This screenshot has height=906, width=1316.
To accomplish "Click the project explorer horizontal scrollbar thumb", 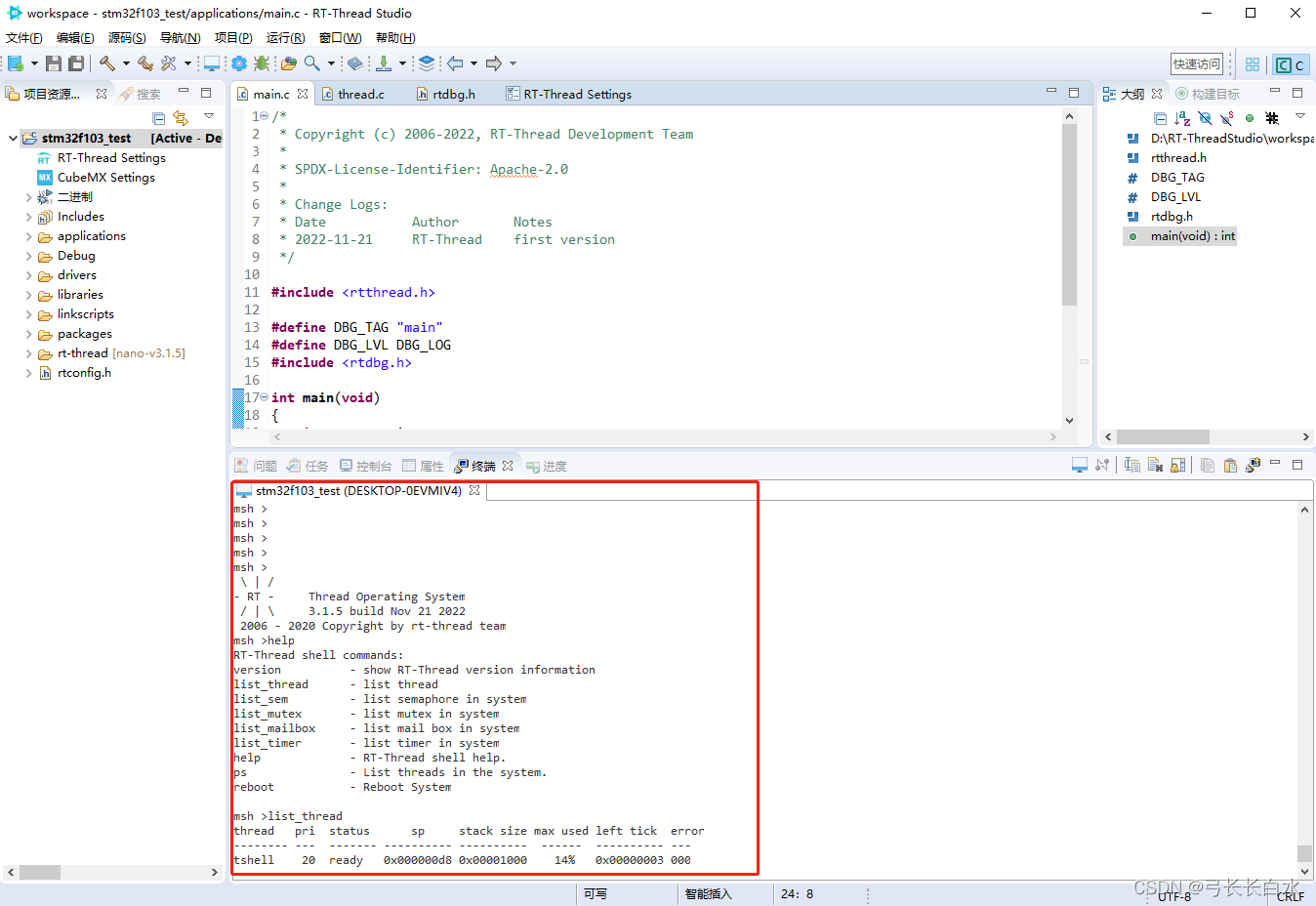I will tap(40, 872).
